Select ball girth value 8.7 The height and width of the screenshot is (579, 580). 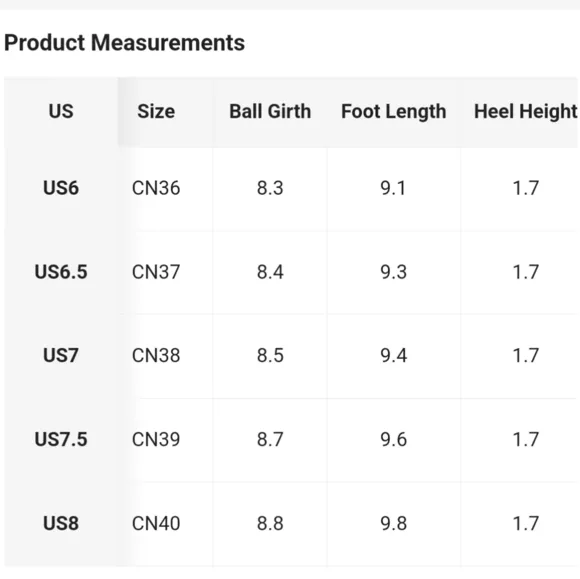pos(270,440)
